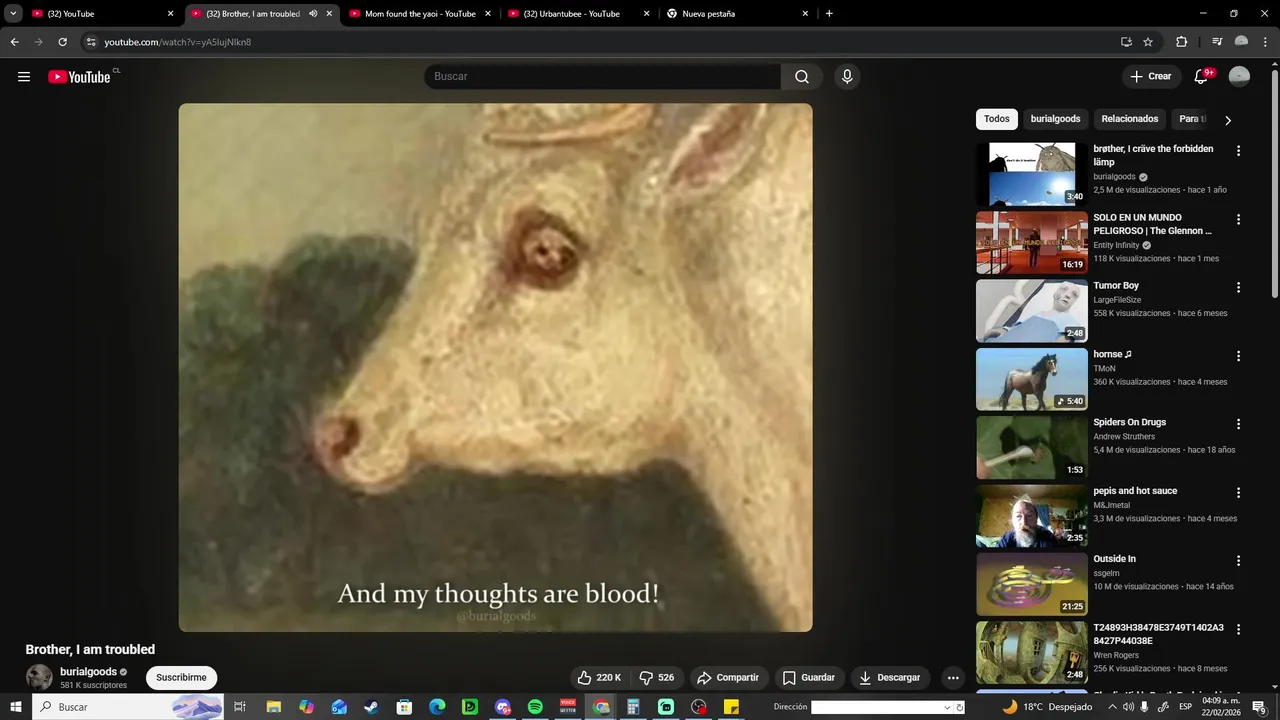Screen dimensions: 1280x720
Task: Show hidden system tray icons
Action: (x=1112, y=707)
